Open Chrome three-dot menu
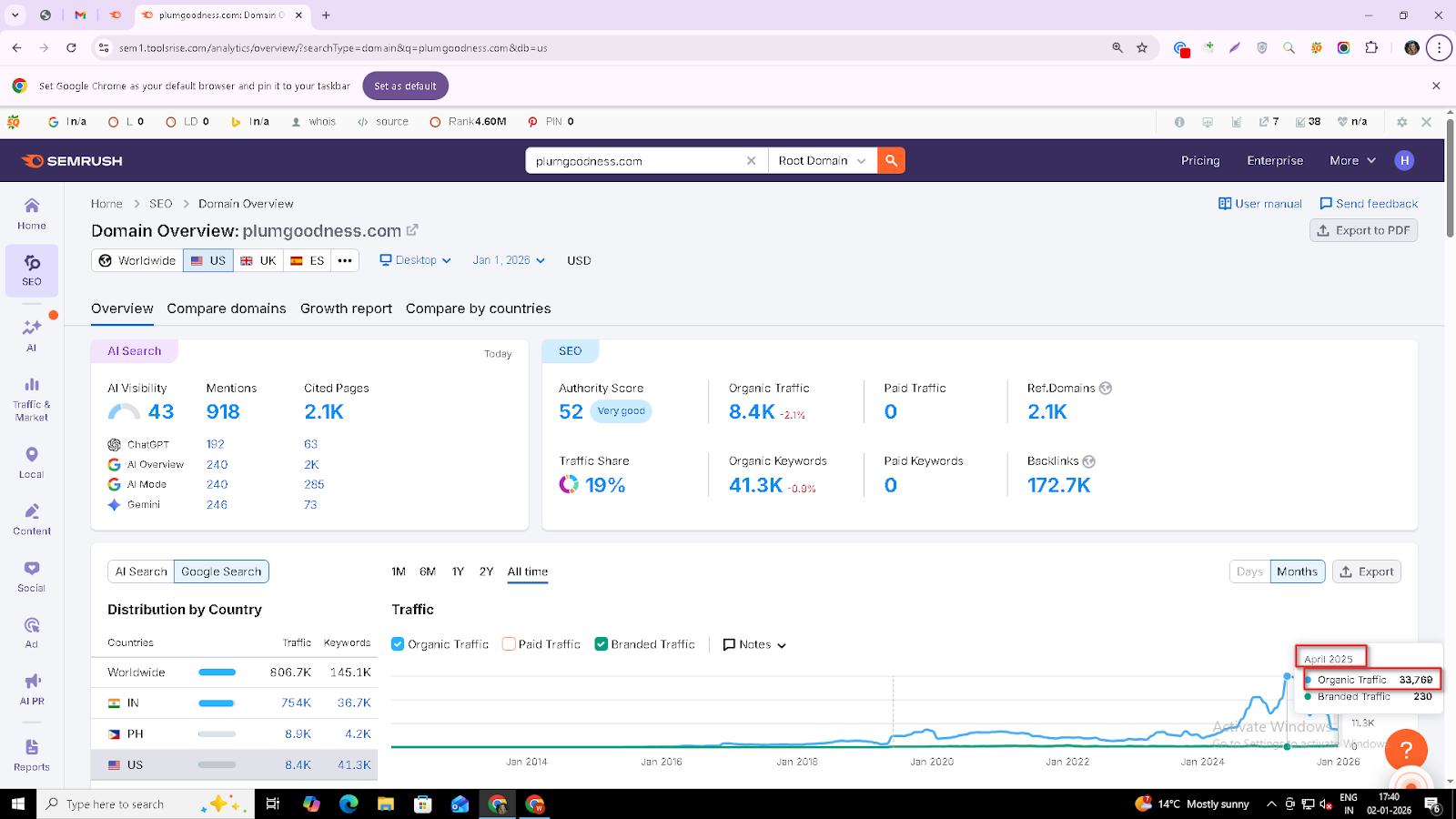The height and width of the screenshot is (819, 1456). tap(1439, 47)
